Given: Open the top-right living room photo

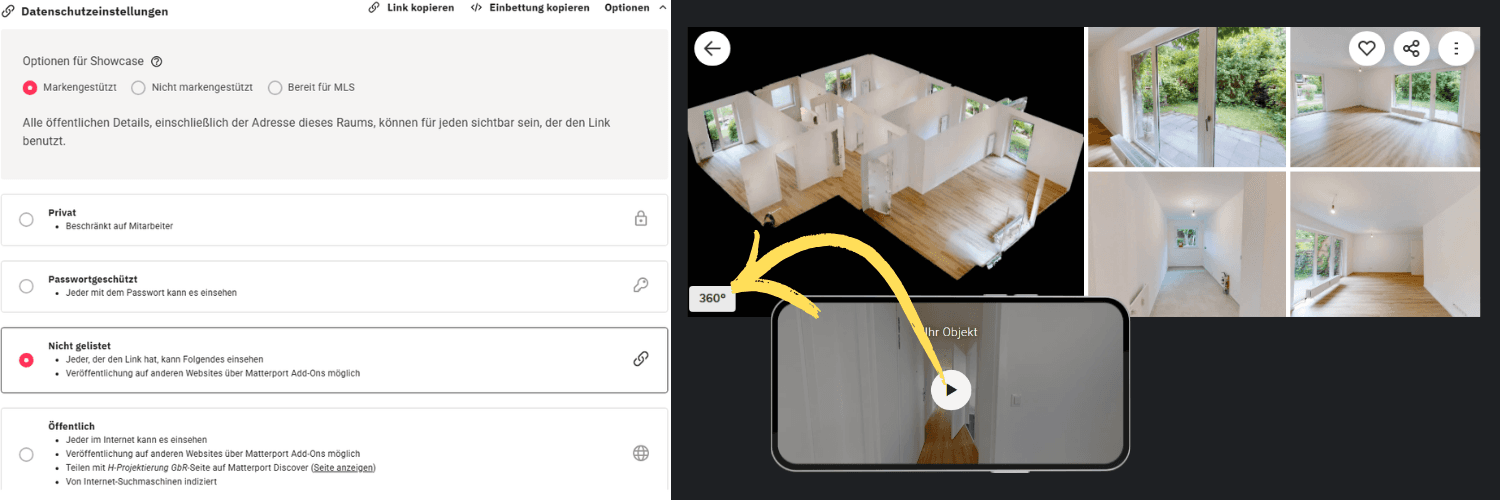Looking at the screenshot, I should [x=1385, y=97].
